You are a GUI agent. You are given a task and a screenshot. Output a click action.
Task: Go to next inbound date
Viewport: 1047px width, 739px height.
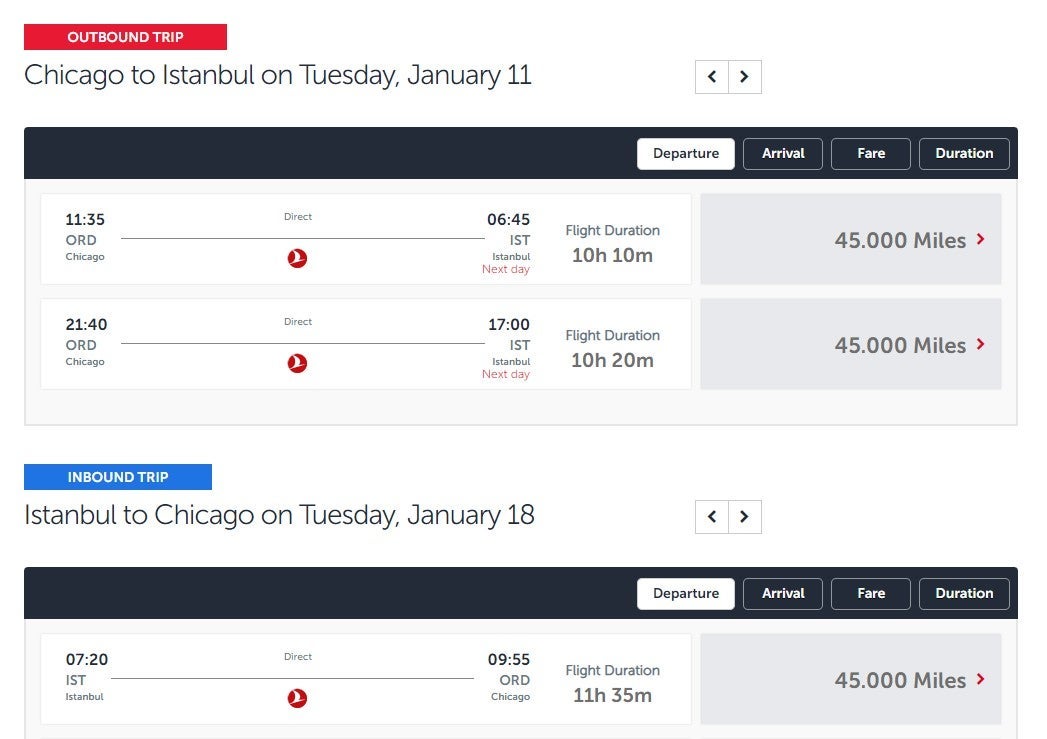(744, 517)
